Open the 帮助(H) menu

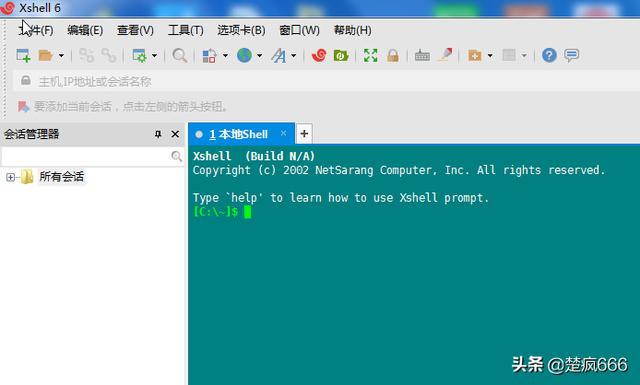pos(352,30)
